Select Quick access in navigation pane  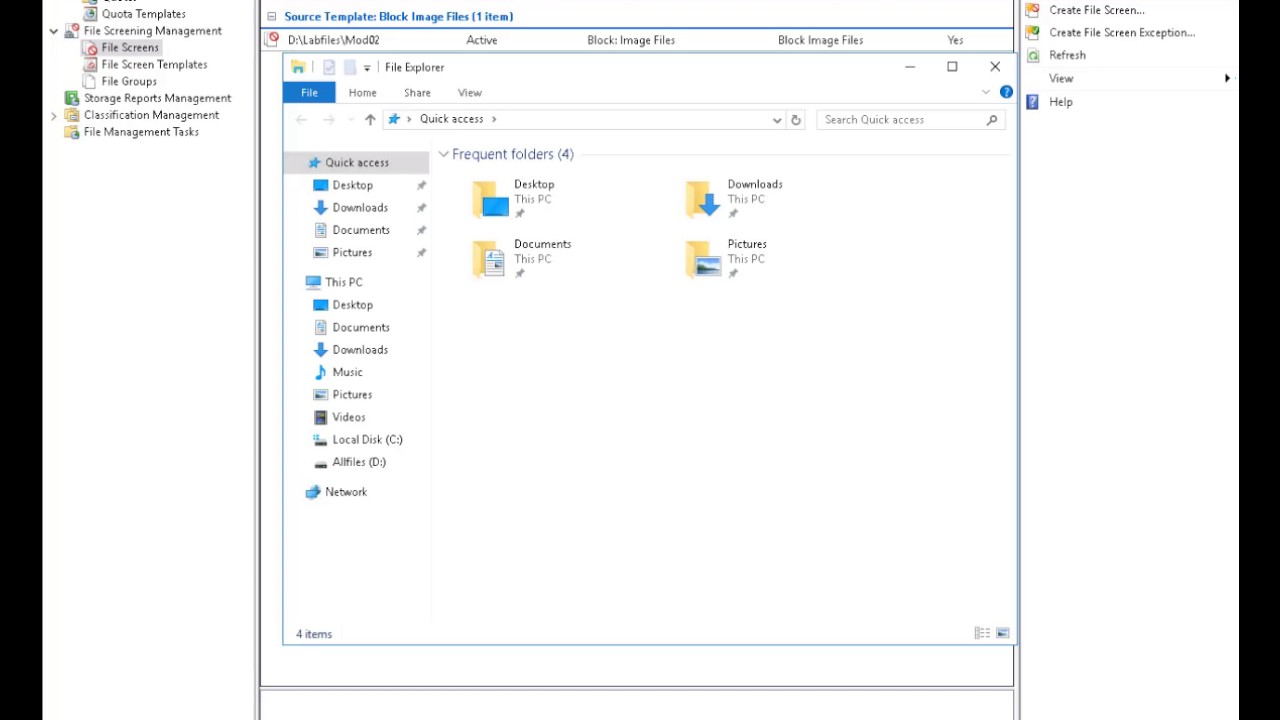[x=357, y=162]
